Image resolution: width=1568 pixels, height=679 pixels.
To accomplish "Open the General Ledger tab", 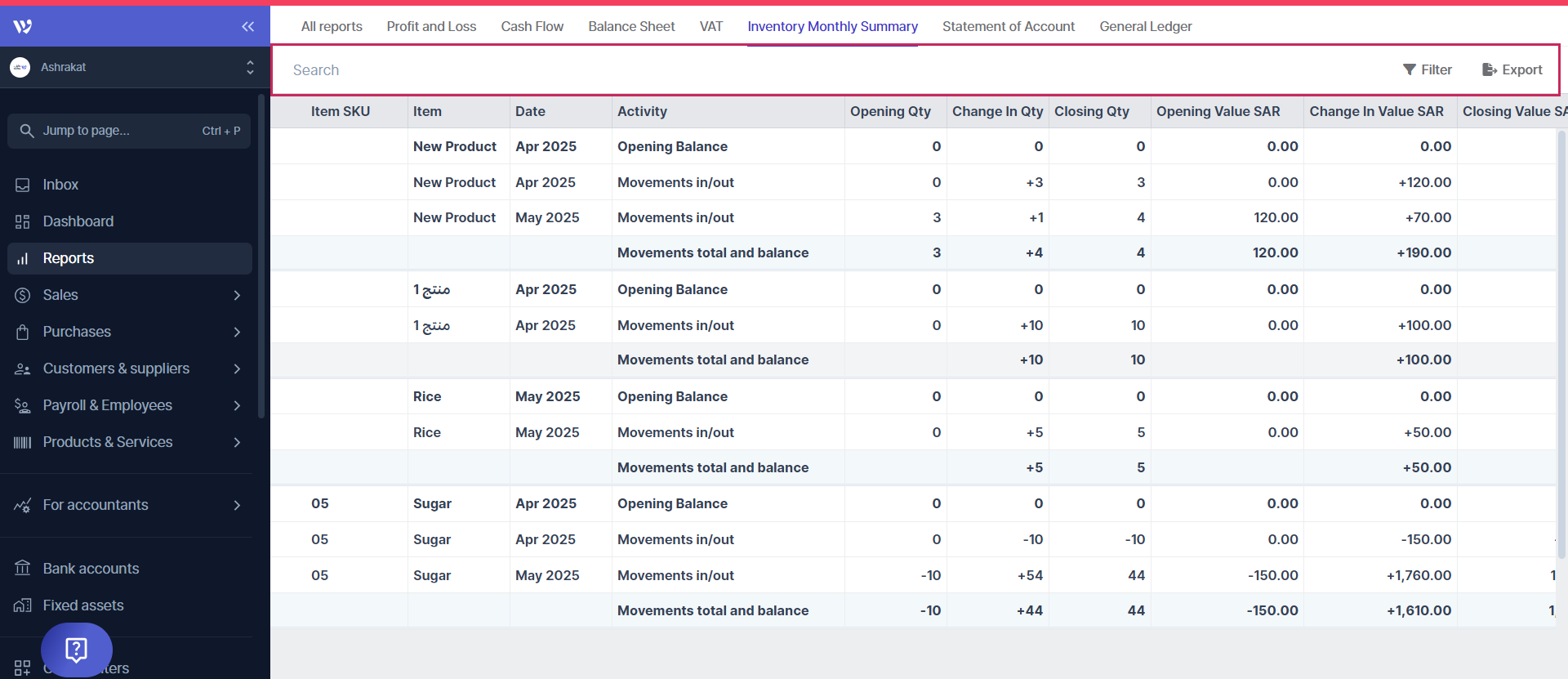I will [x=1145, y=26].
